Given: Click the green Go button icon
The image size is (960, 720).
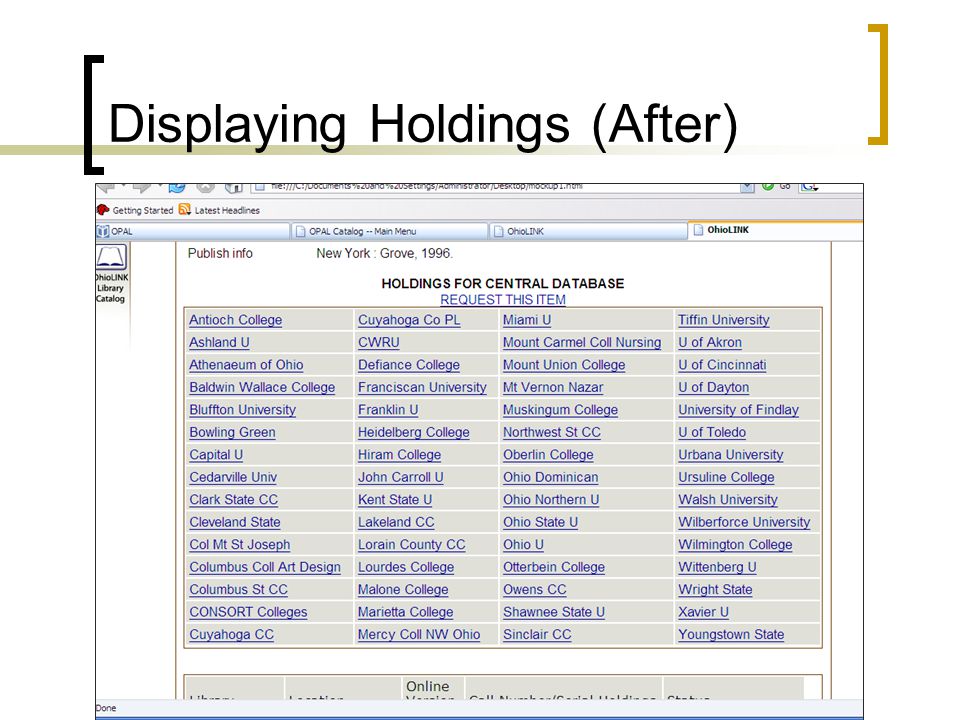Looking at the screenshot, I should 767,186.
